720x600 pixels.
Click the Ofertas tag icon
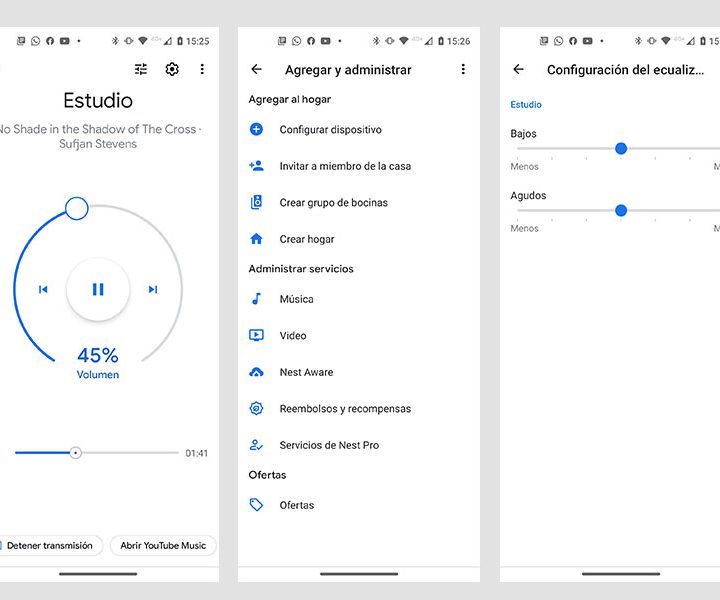click(256, 505)
